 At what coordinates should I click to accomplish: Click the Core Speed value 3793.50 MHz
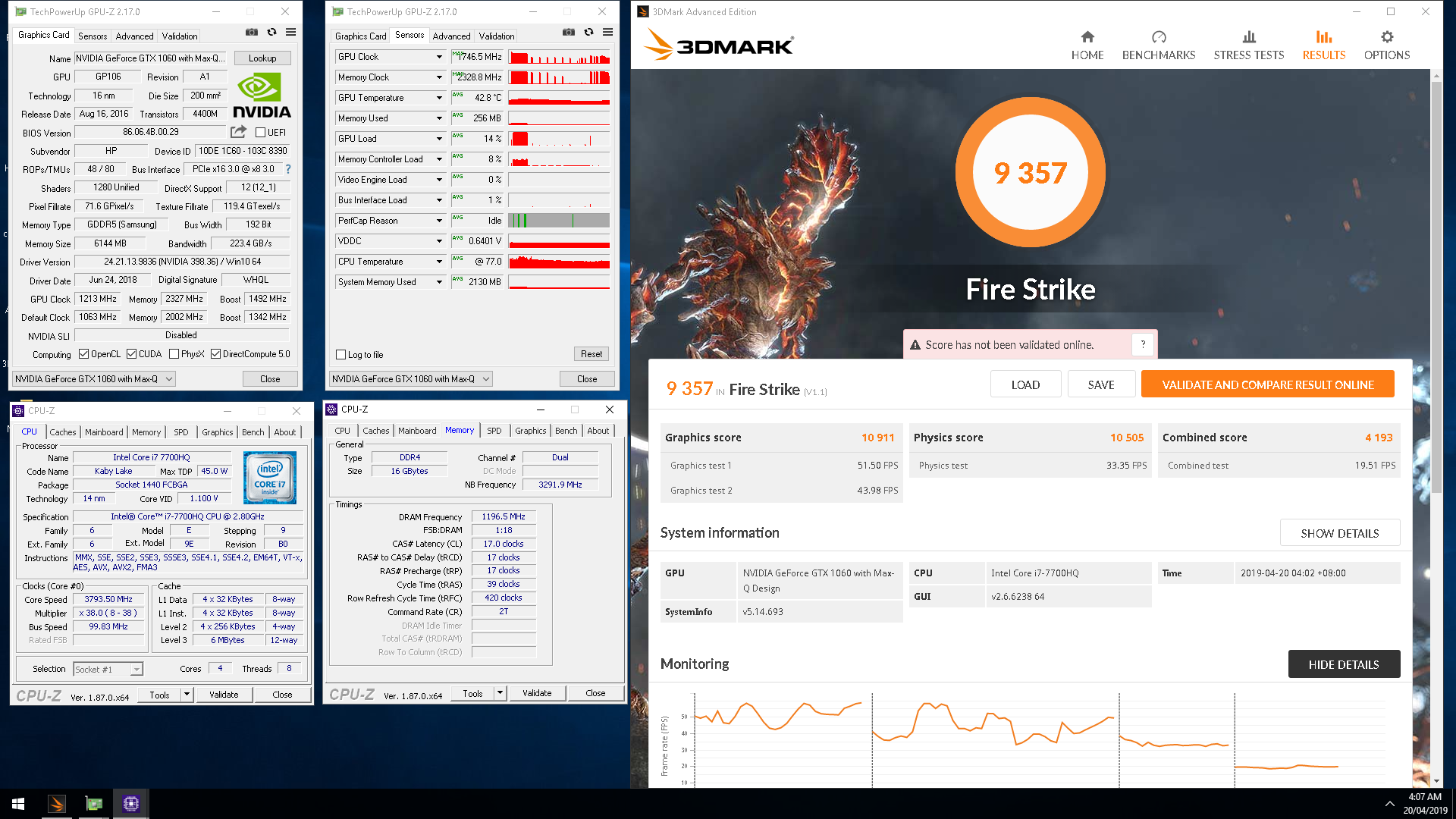[108, 599]
